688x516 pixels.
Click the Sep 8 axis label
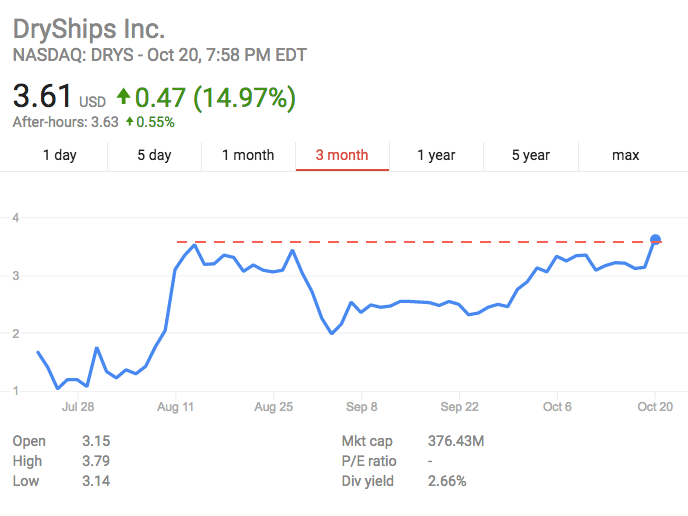[361, 407]
